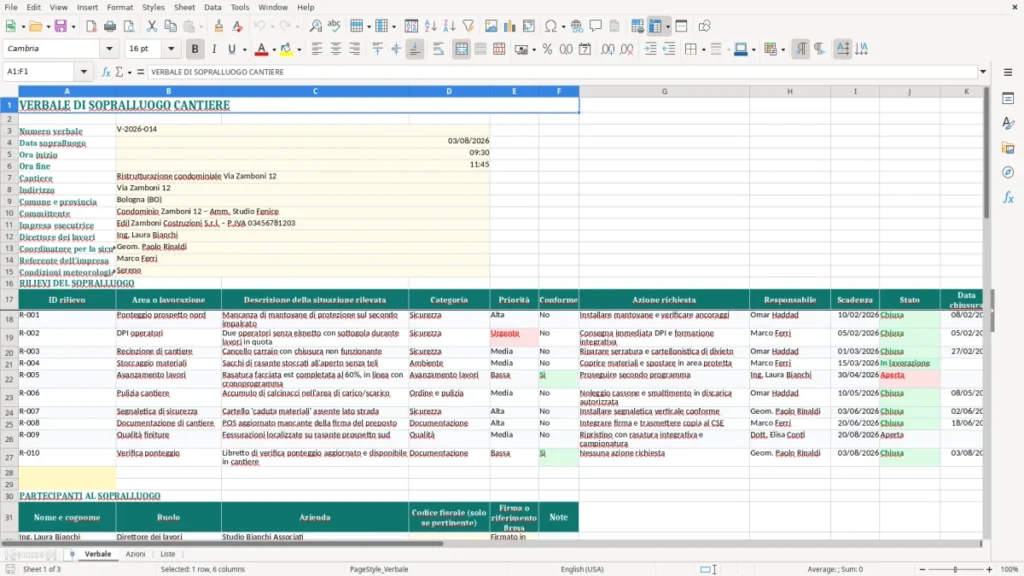
Task: Open the Properties sidebar panel icon
Action: point(1008,99)
